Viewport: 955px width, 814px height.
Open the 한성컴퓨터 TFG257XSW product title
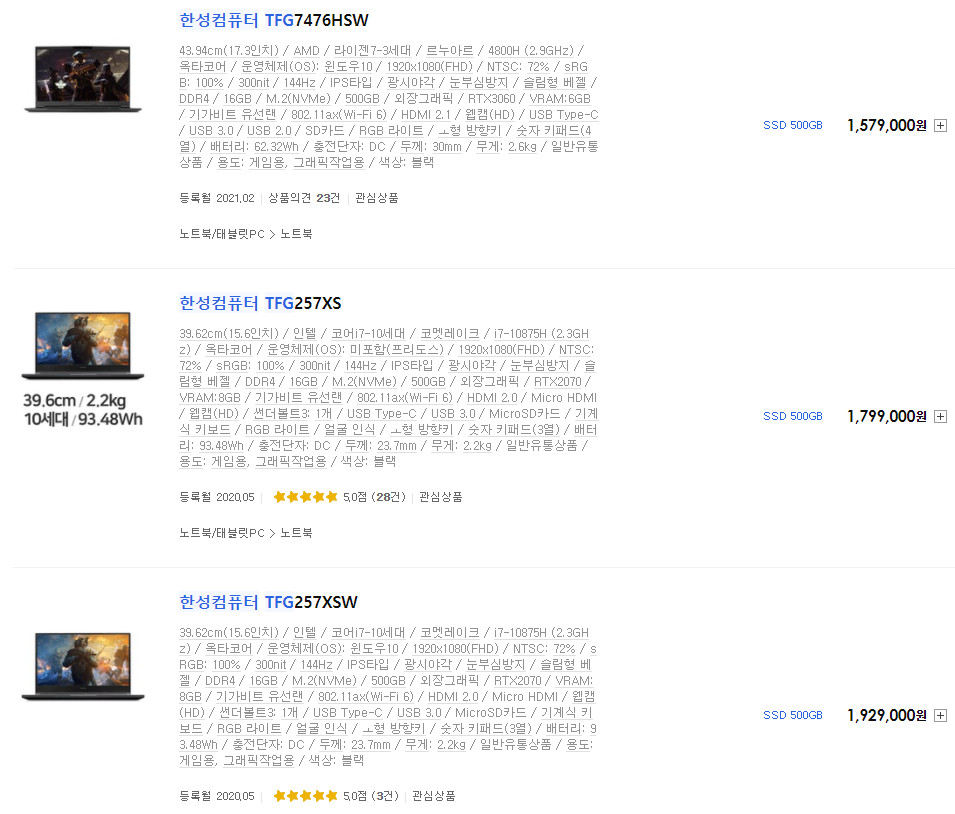pyautogui.click(x=268, y=602)
